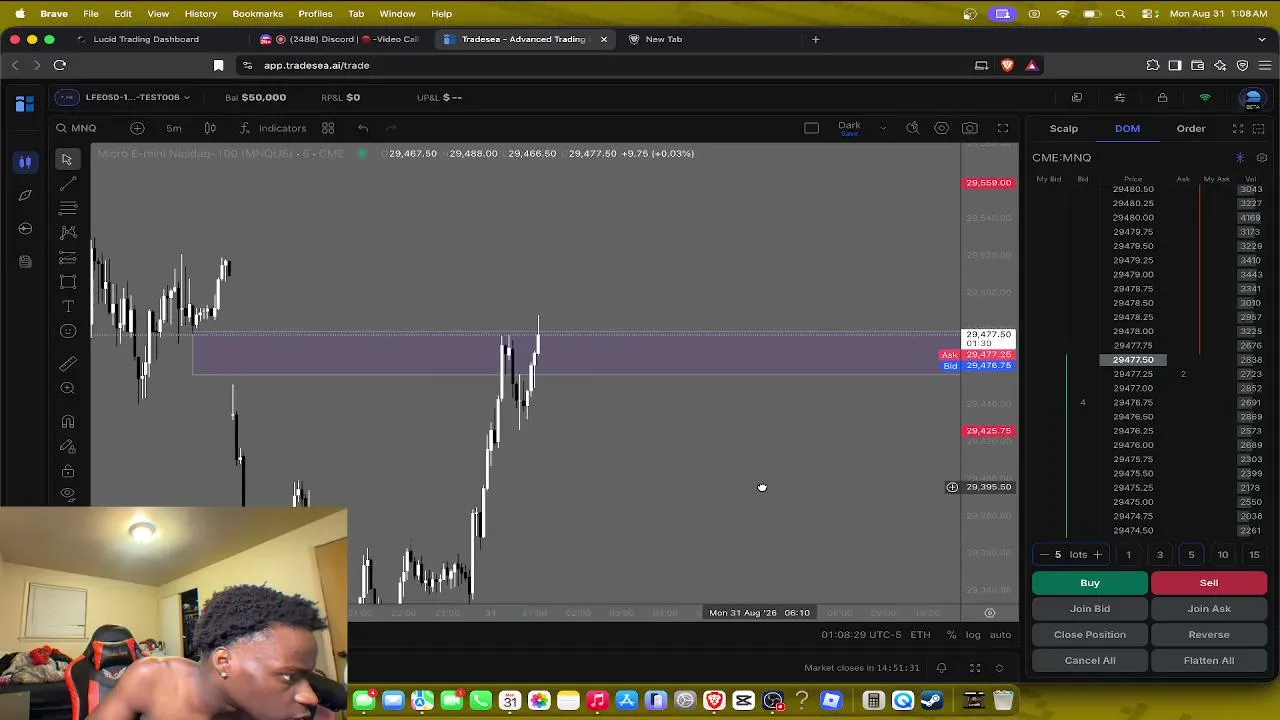The width and height of the screenshot is (1280, 720).
Task: Open the 5m timeframe selector
Action: tap(174, 128)
